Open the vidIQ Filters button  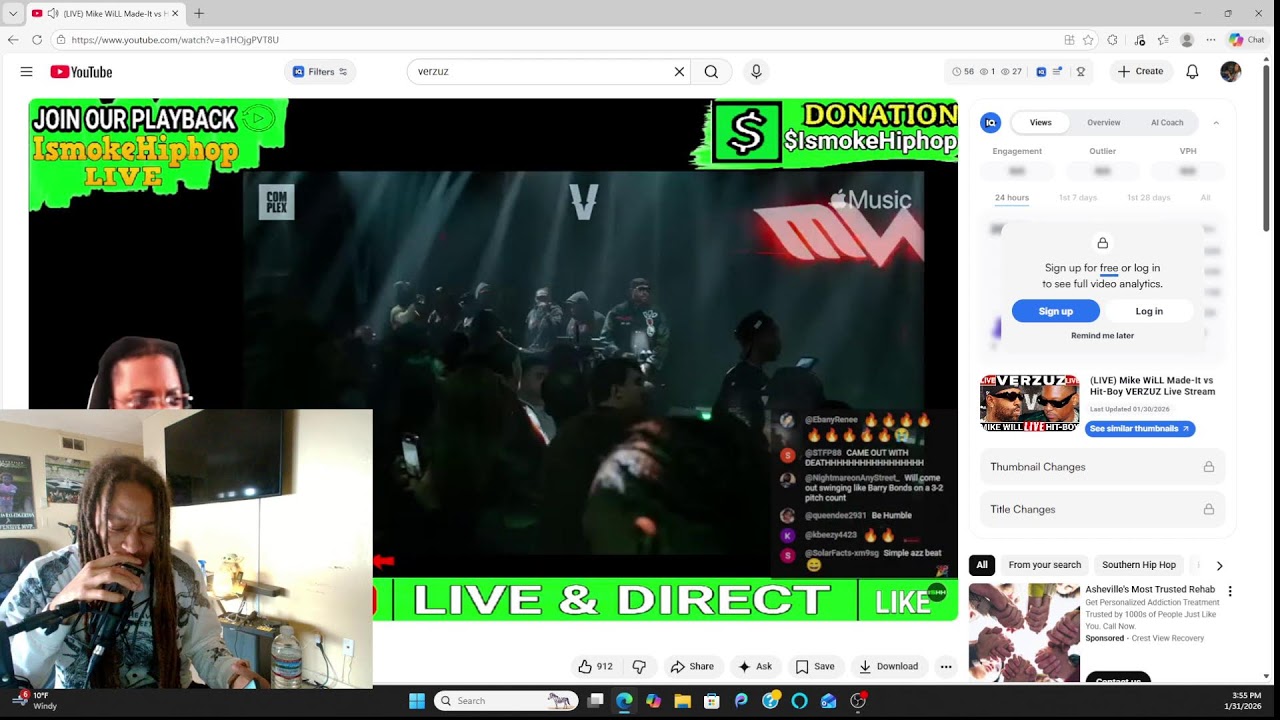point(320,72)
